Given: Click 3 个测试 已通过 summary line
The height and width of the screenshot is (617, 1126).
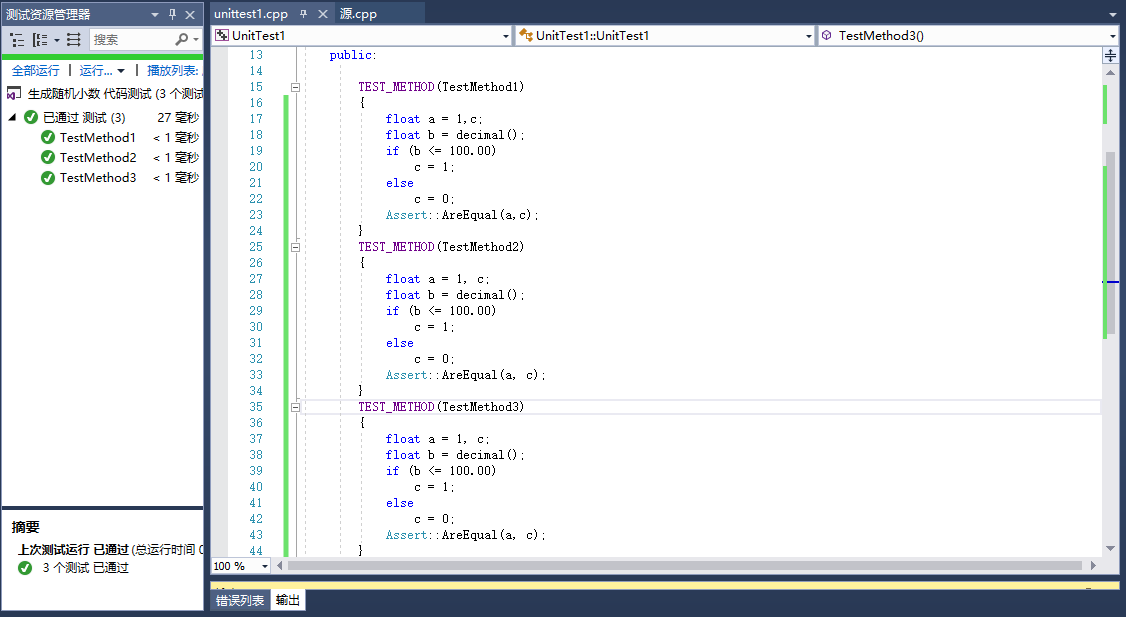Looking at the screenshot, I should 85,568.
